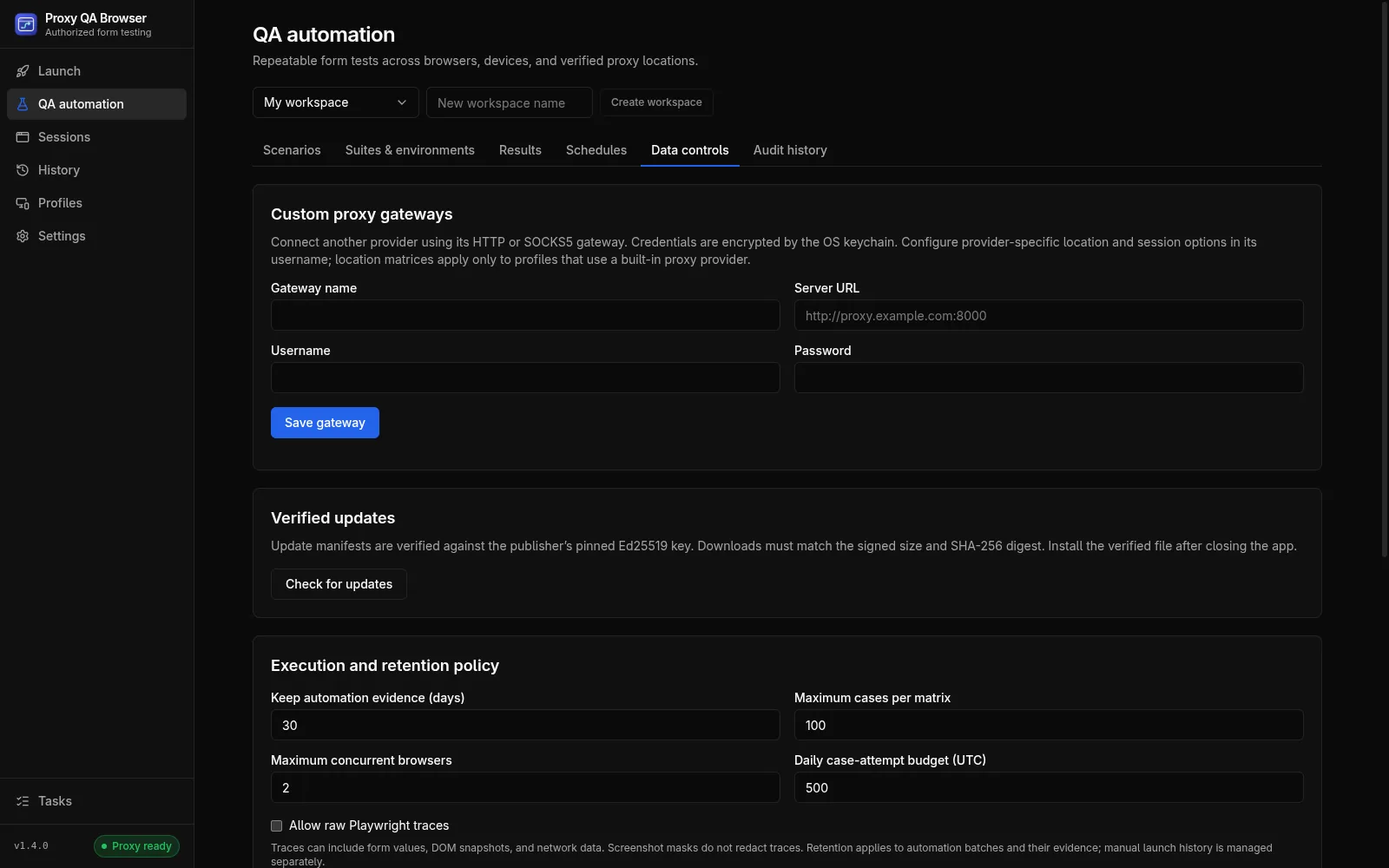Focus the Password input field
The width and height of the screenshot is (1389, 868).
point(1049,378)
